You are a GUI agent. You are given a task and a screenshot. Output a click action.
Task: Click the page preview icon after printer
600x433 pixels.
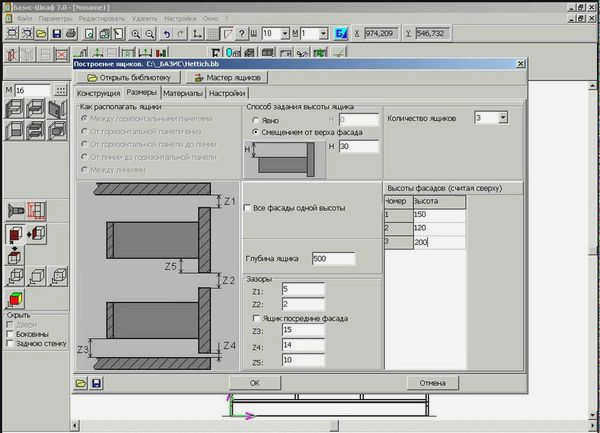click(90, 34)
